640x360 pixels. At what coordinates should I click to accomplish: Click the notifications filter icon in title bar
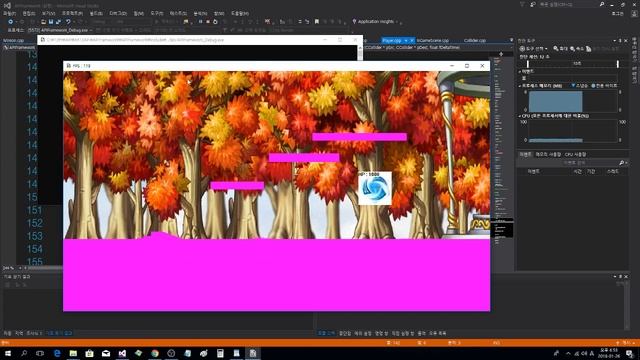pyautogui.click(x=522, y=4)
